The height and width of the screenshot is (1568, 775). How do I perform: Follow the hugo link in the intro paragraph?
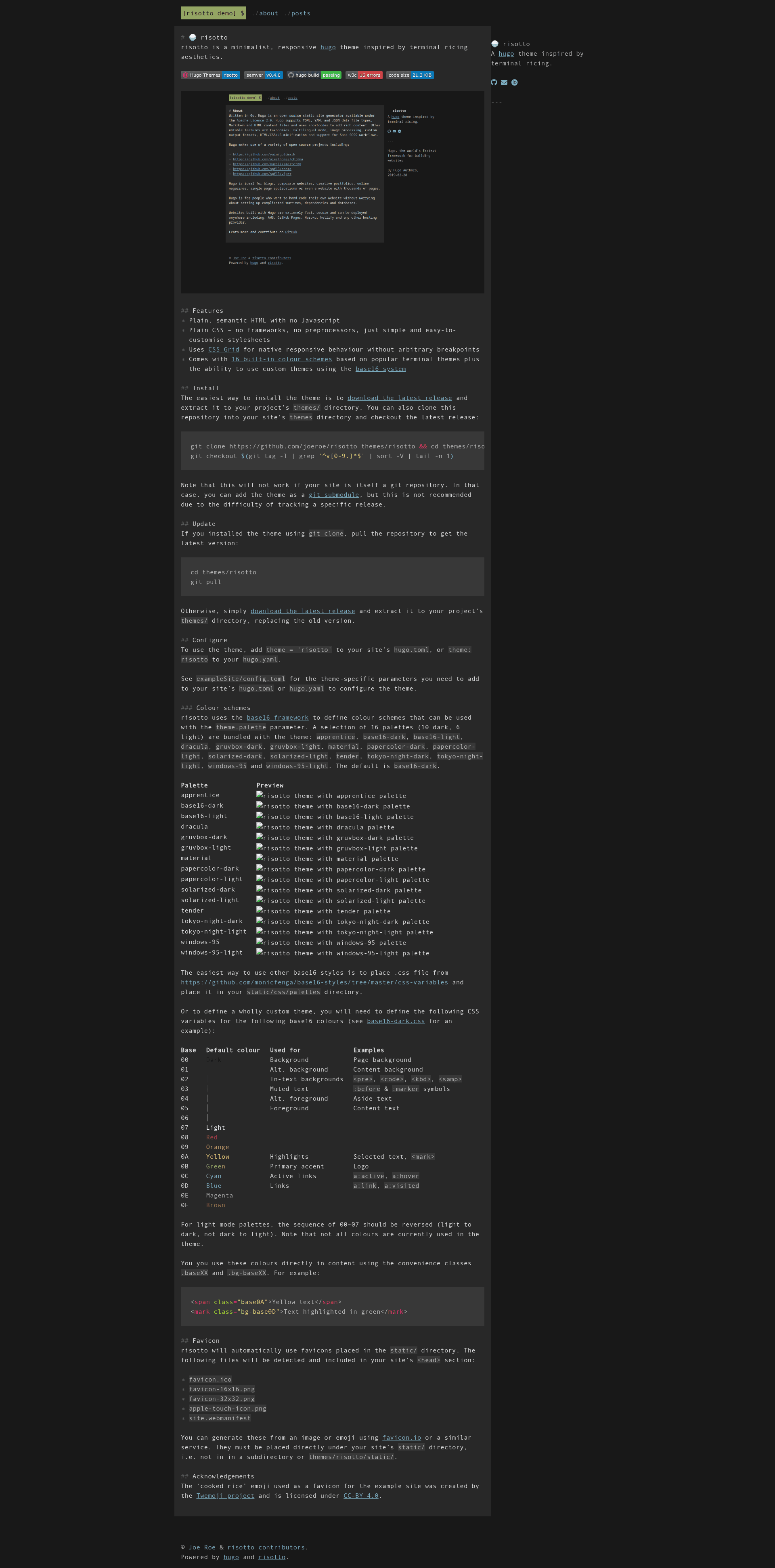click(x=328, y=48)
